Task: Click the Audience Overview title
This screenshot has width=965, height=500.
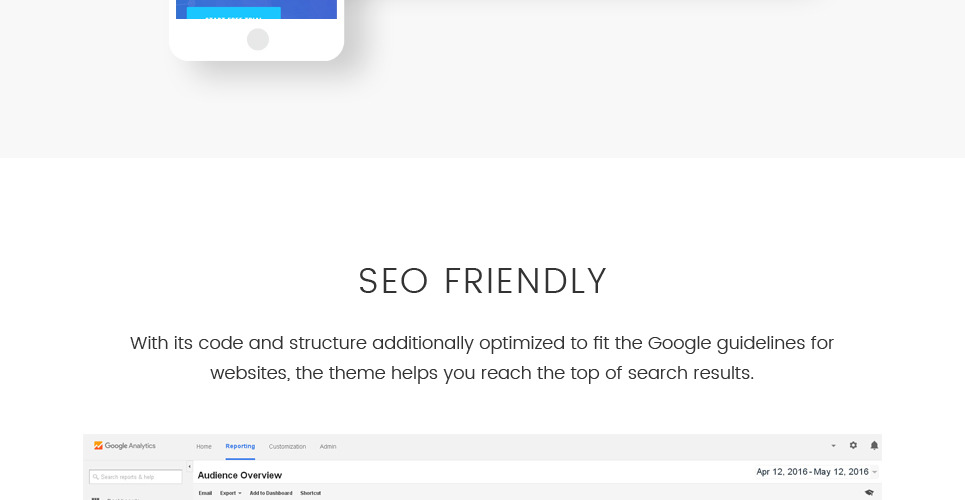Action: [240, 475]
